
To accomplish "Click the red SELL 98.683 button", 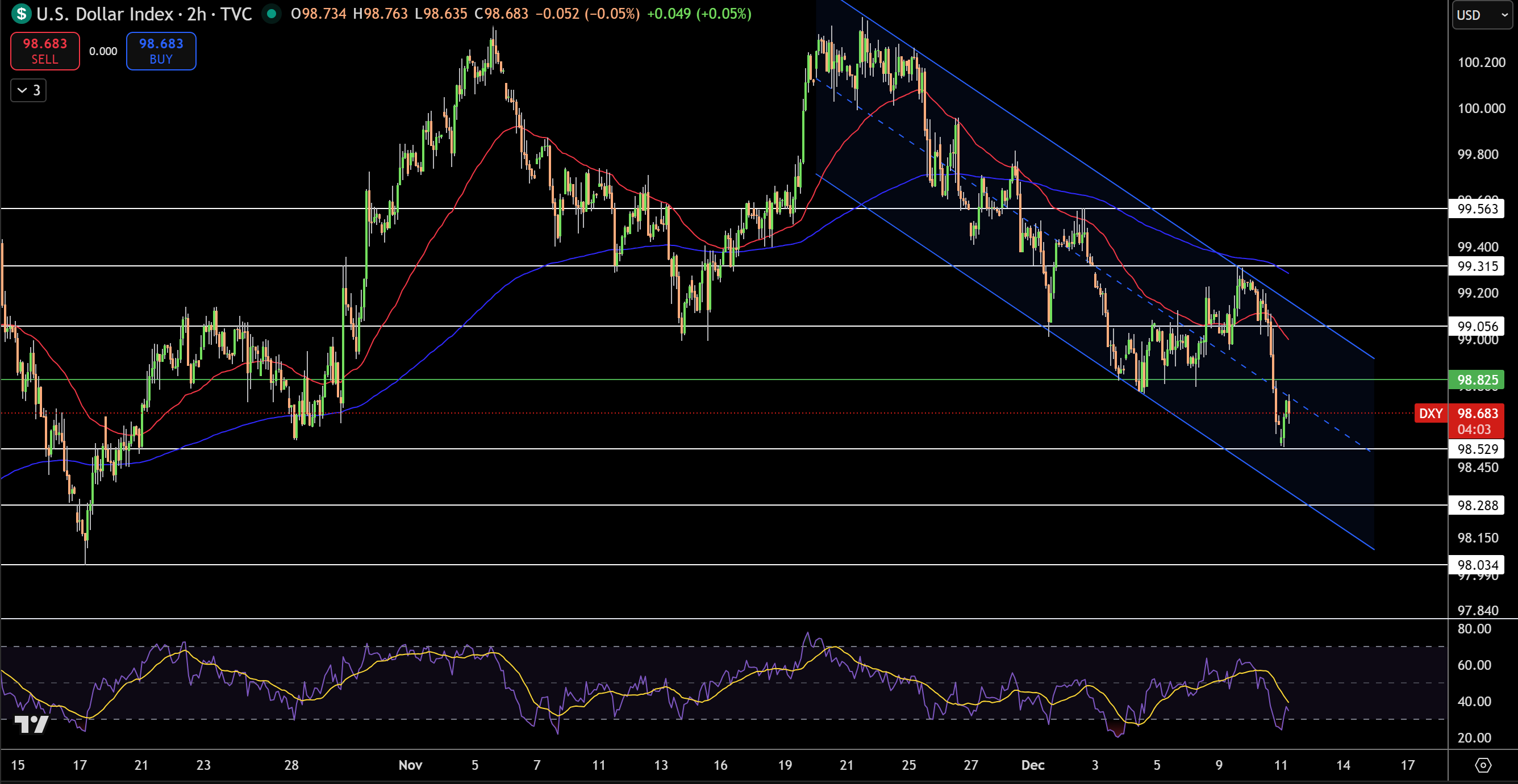I will pyautogui.click(x=45, y=51).
